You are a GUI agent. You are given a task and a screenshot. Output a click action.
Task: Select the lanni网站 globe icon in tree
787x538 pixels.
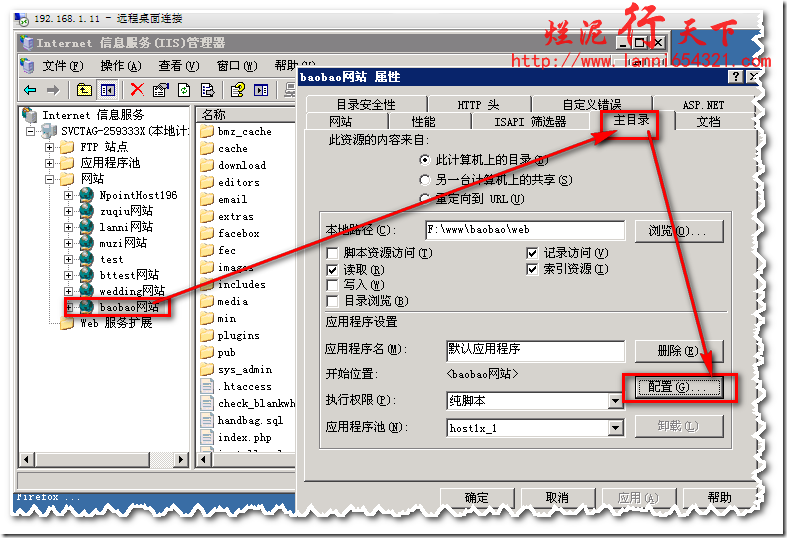click(86, 227)
